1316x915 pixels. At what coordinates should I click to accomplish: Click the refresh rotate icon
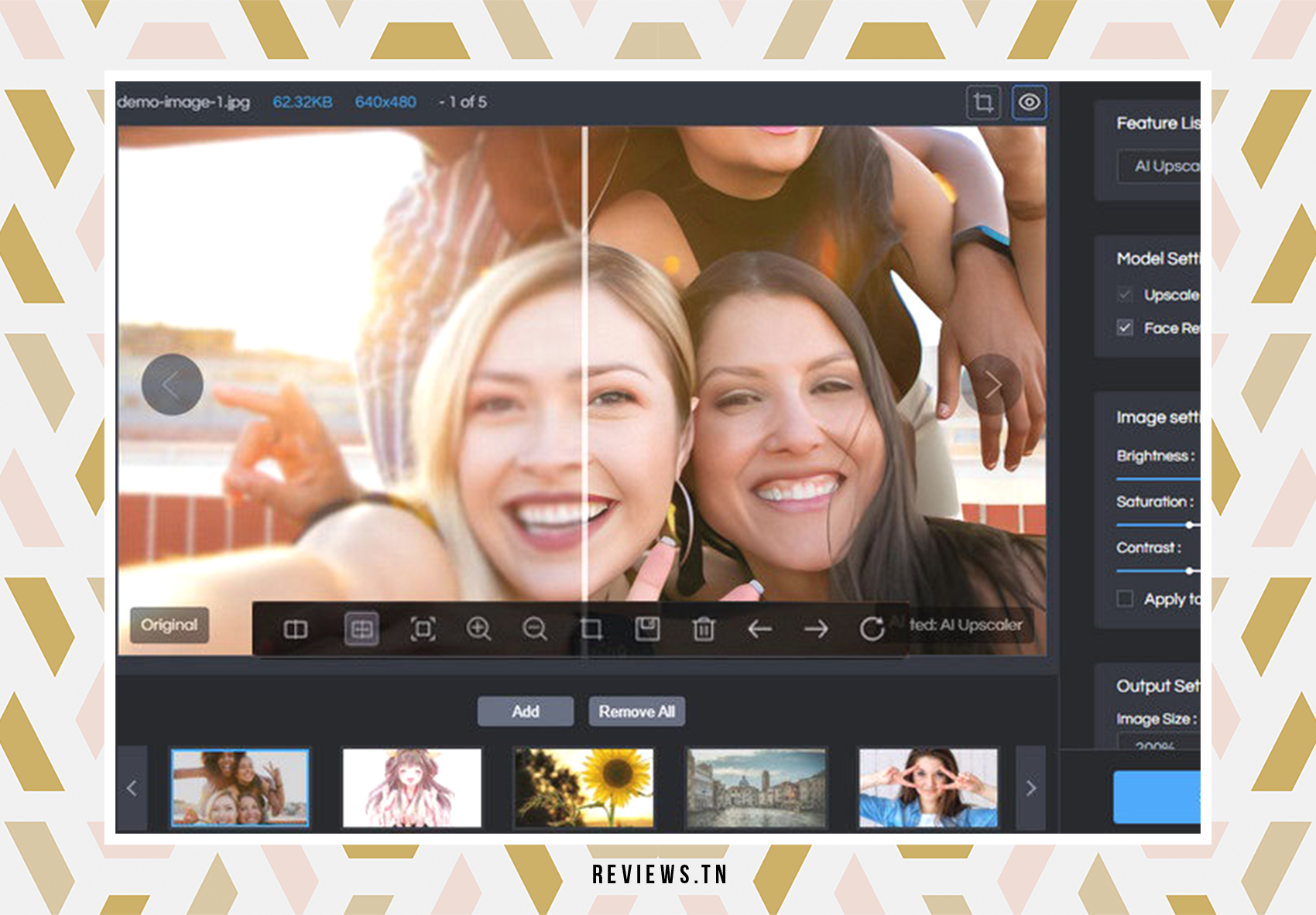[872, 629]
